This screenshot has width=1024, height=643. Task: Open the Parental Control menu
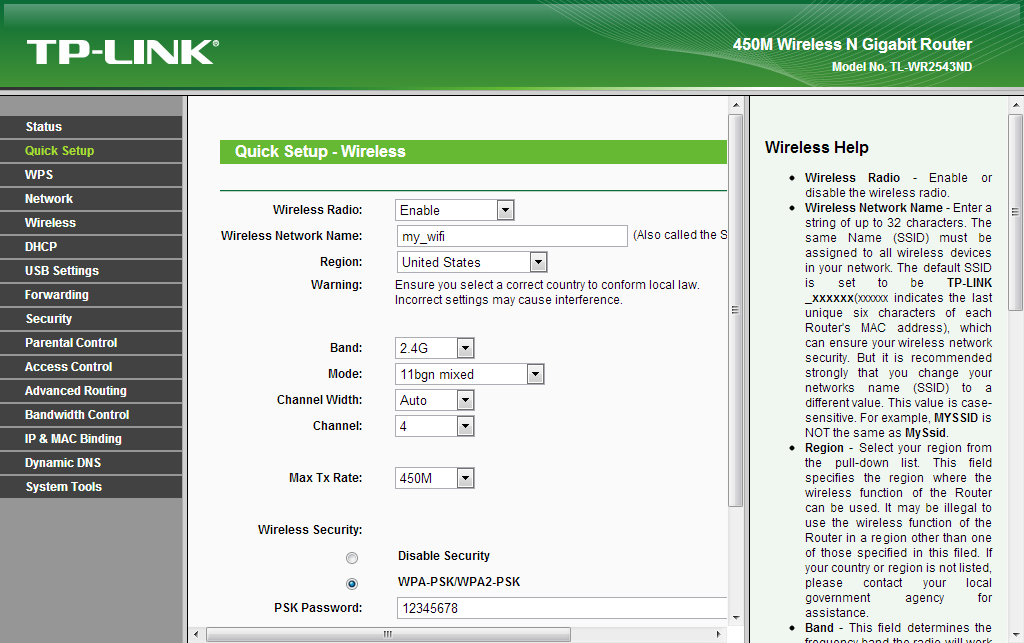pos(71,343)
